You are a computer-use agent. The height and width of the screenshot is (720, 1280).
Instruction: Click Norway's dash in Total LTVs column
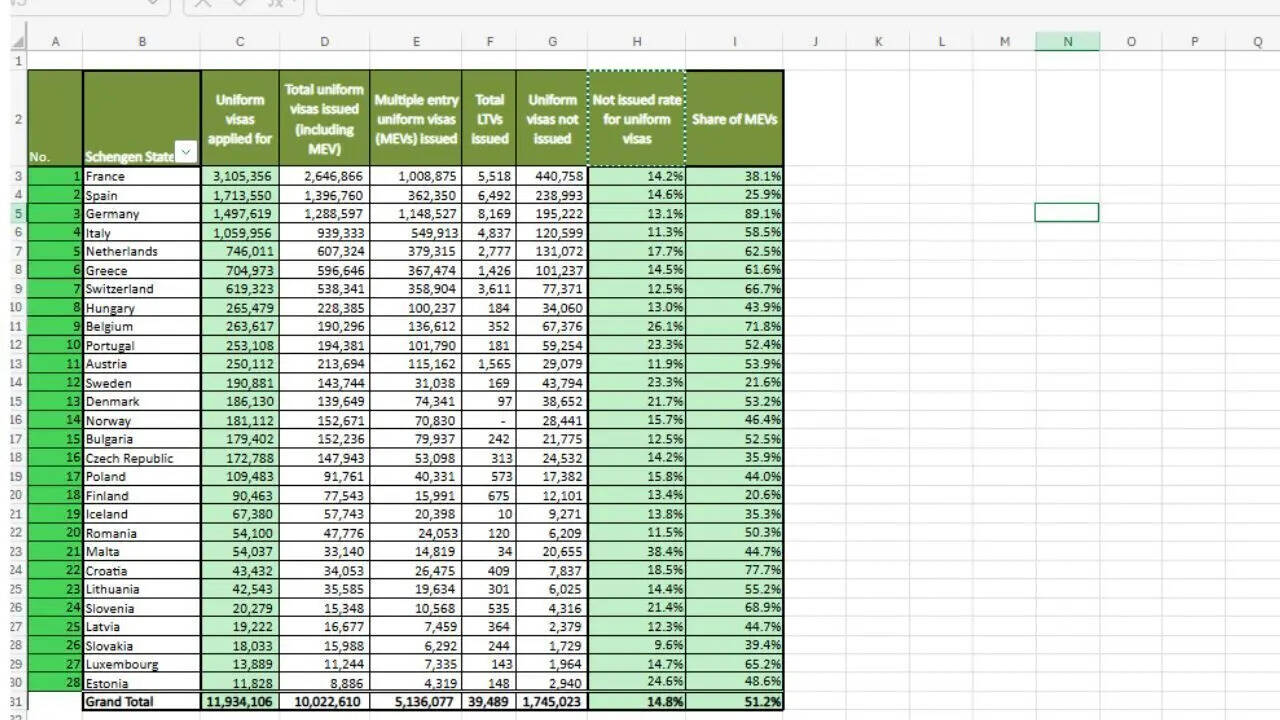(489, 420)
